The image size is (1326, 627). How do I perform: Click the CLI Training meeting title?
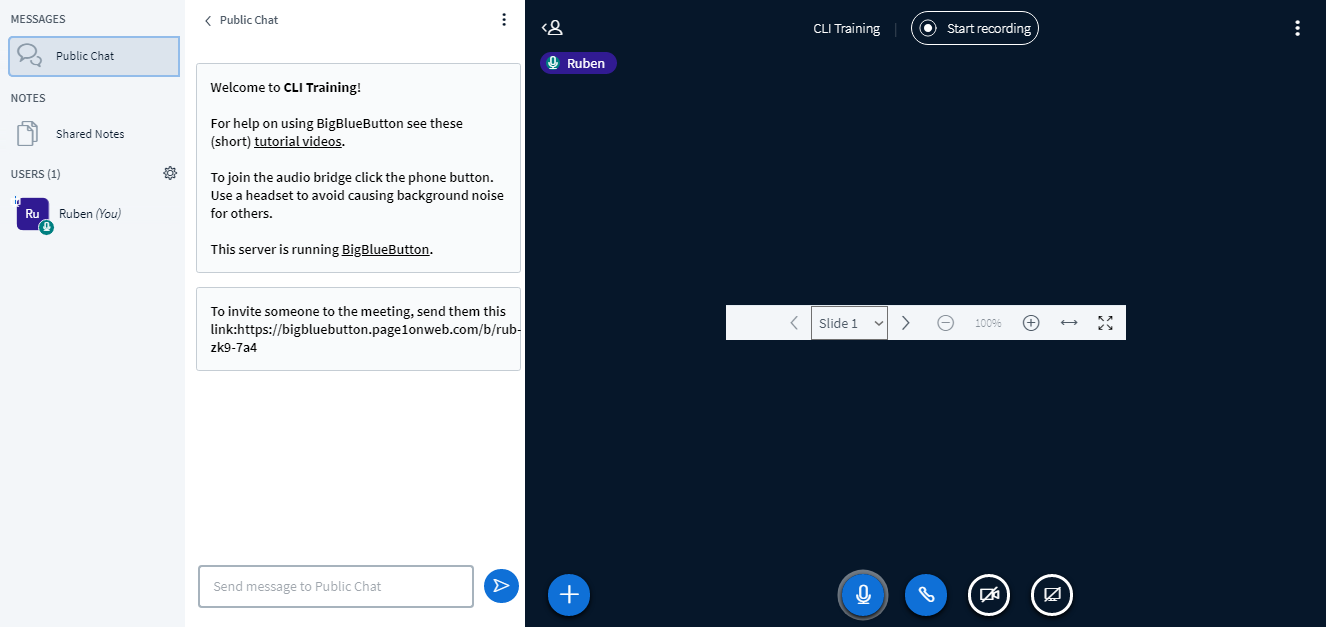coord(847,28)
